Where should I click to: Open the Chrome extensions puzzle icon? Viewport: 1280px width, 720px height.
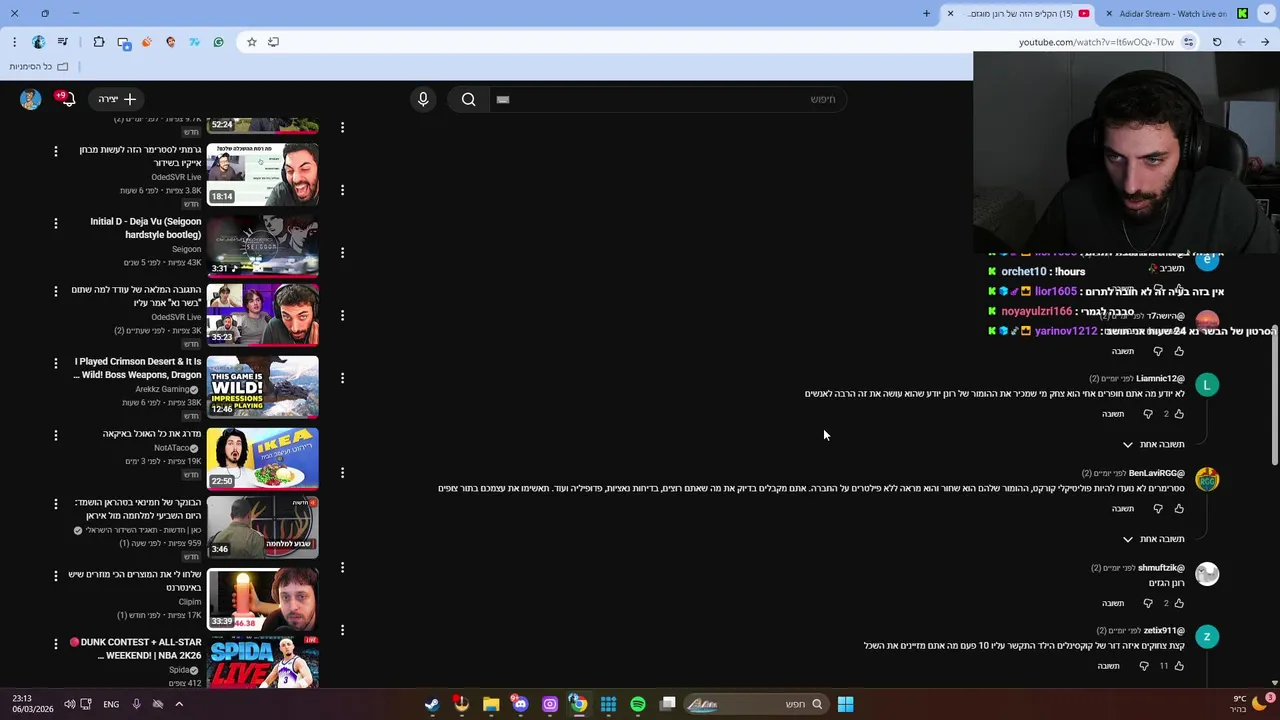(x=98, y=42)
